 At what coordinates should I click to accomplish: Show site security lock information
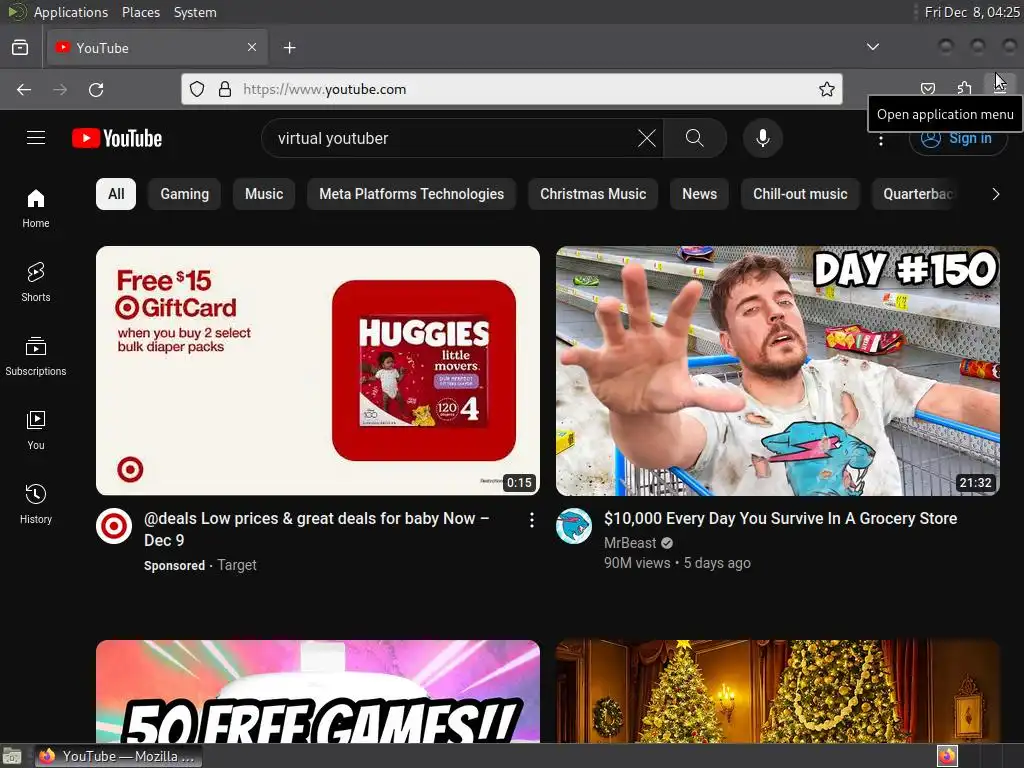(x=225, y=89)
